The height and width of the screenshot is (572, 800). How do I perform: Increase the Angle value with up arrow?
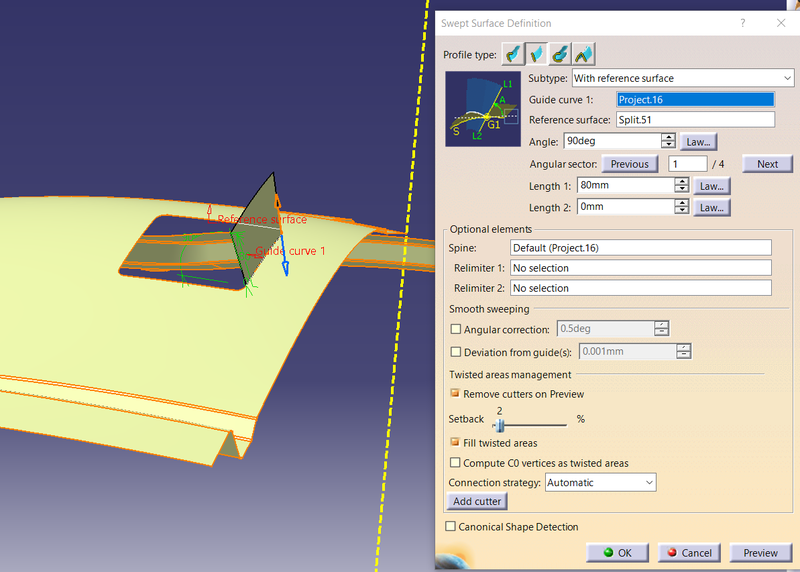(669, 137)
